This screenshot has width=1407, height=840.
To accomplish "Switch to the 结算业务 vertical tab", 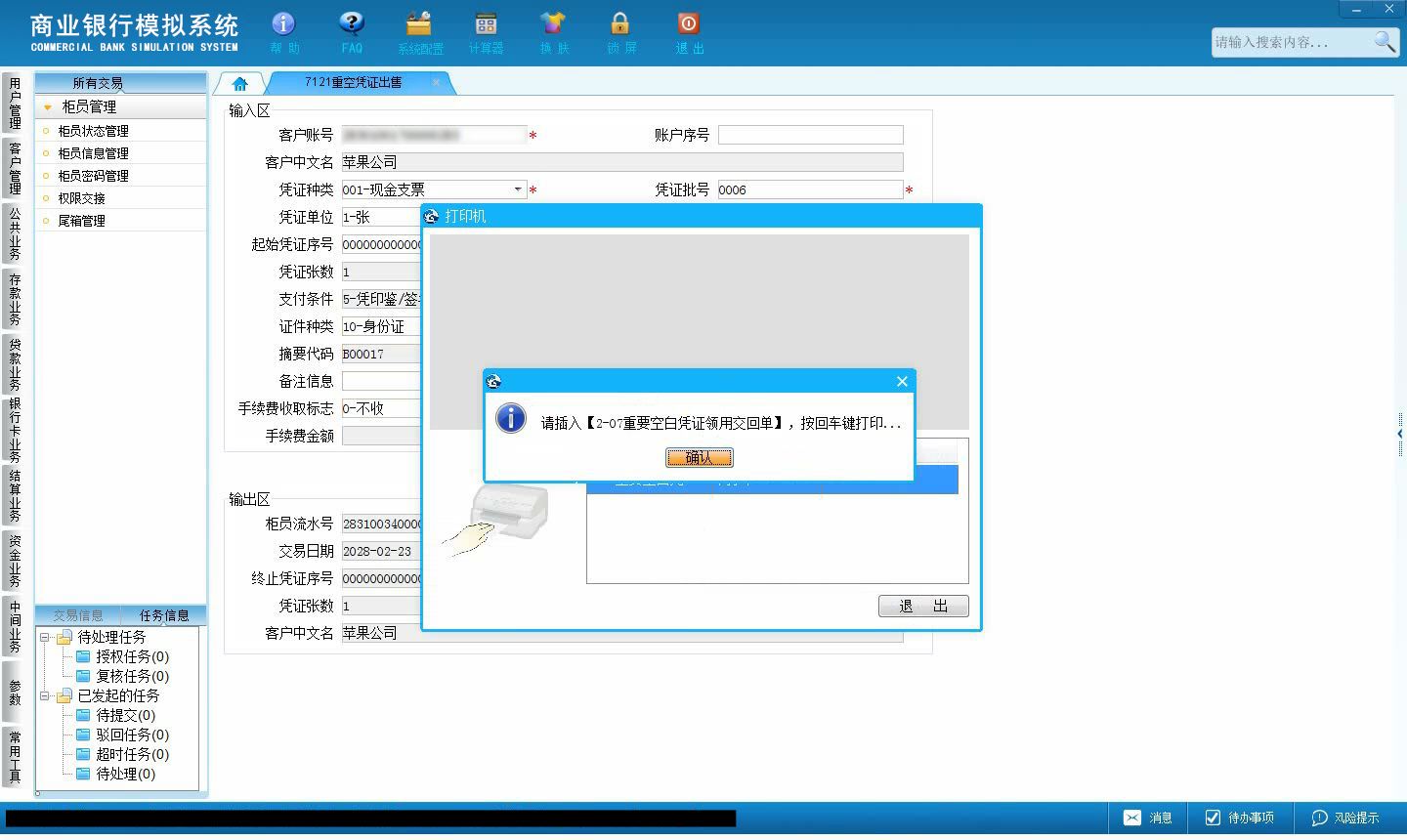I will click(15, 496).
